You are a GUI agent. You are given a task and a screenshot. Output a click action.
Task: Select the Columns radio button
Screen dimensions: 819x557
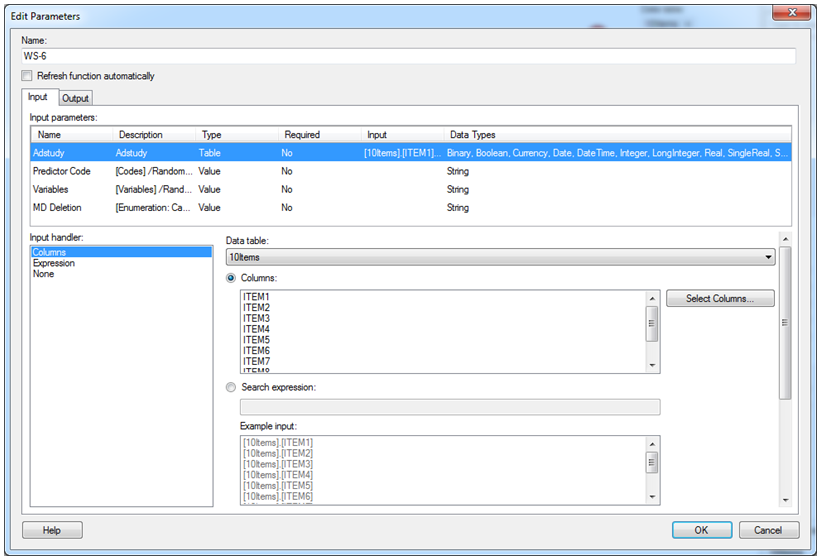point(232,277)
